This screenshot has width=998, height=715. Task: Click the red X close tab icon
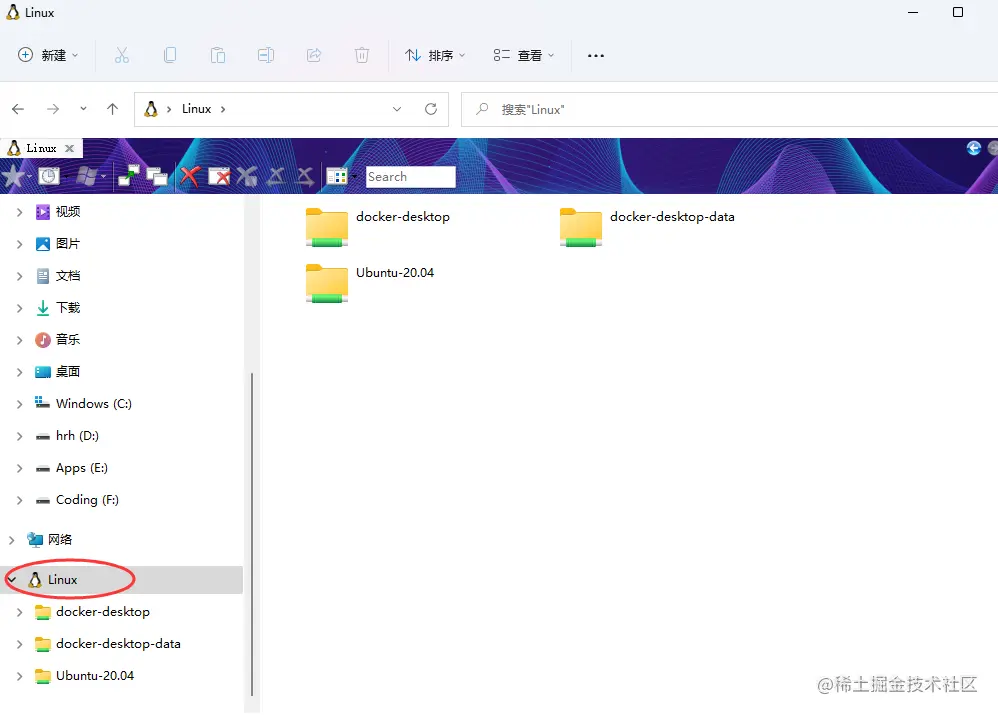tap(190, 176)
